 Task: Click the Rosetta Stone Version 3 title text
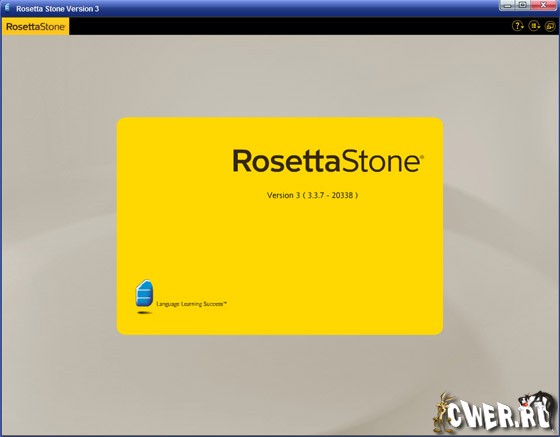58,9
